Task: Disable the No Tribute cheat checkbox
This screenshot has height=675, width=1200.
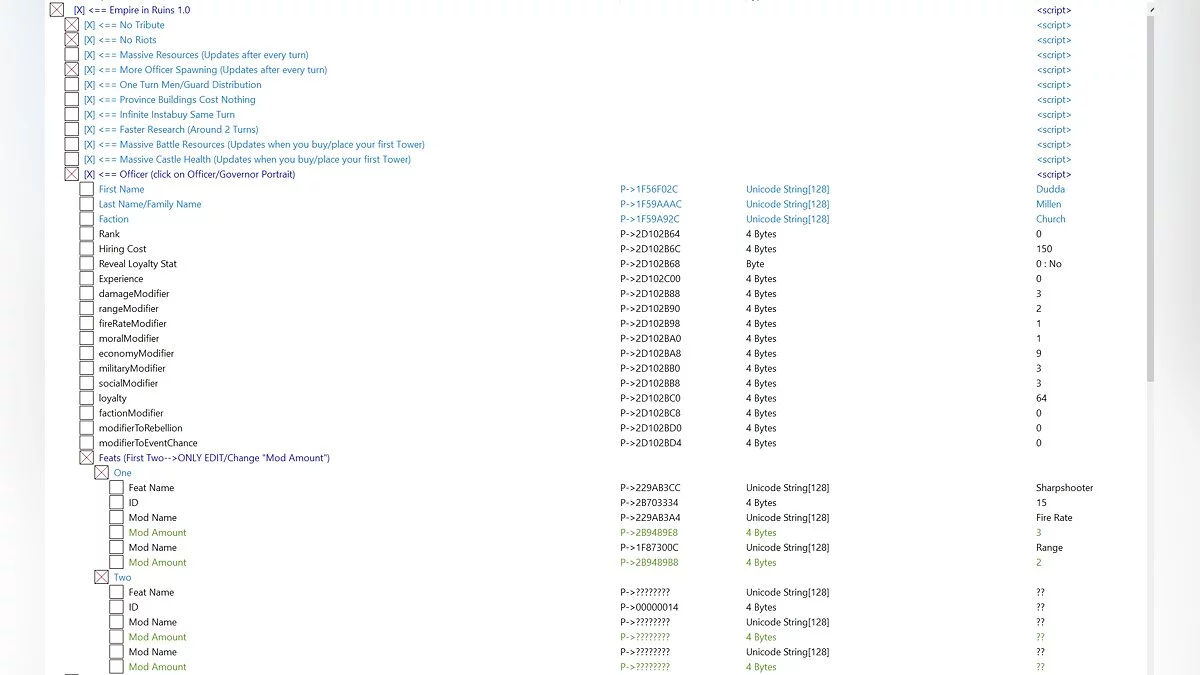Action: 72,25
